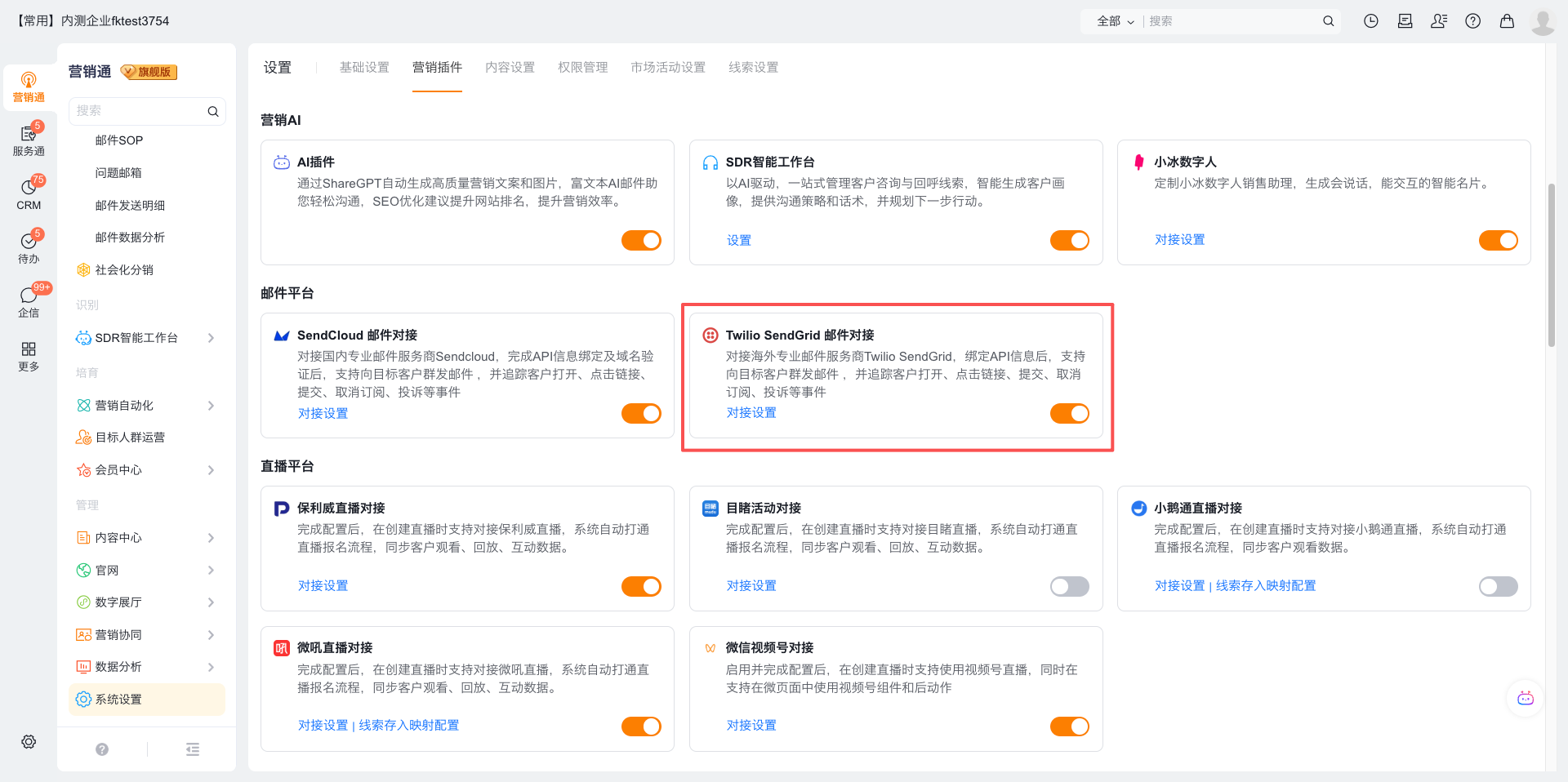Viewport: 1568px width, 782px height.
Task: Disable the 小冰数字人 switch
Action: 1499,241
